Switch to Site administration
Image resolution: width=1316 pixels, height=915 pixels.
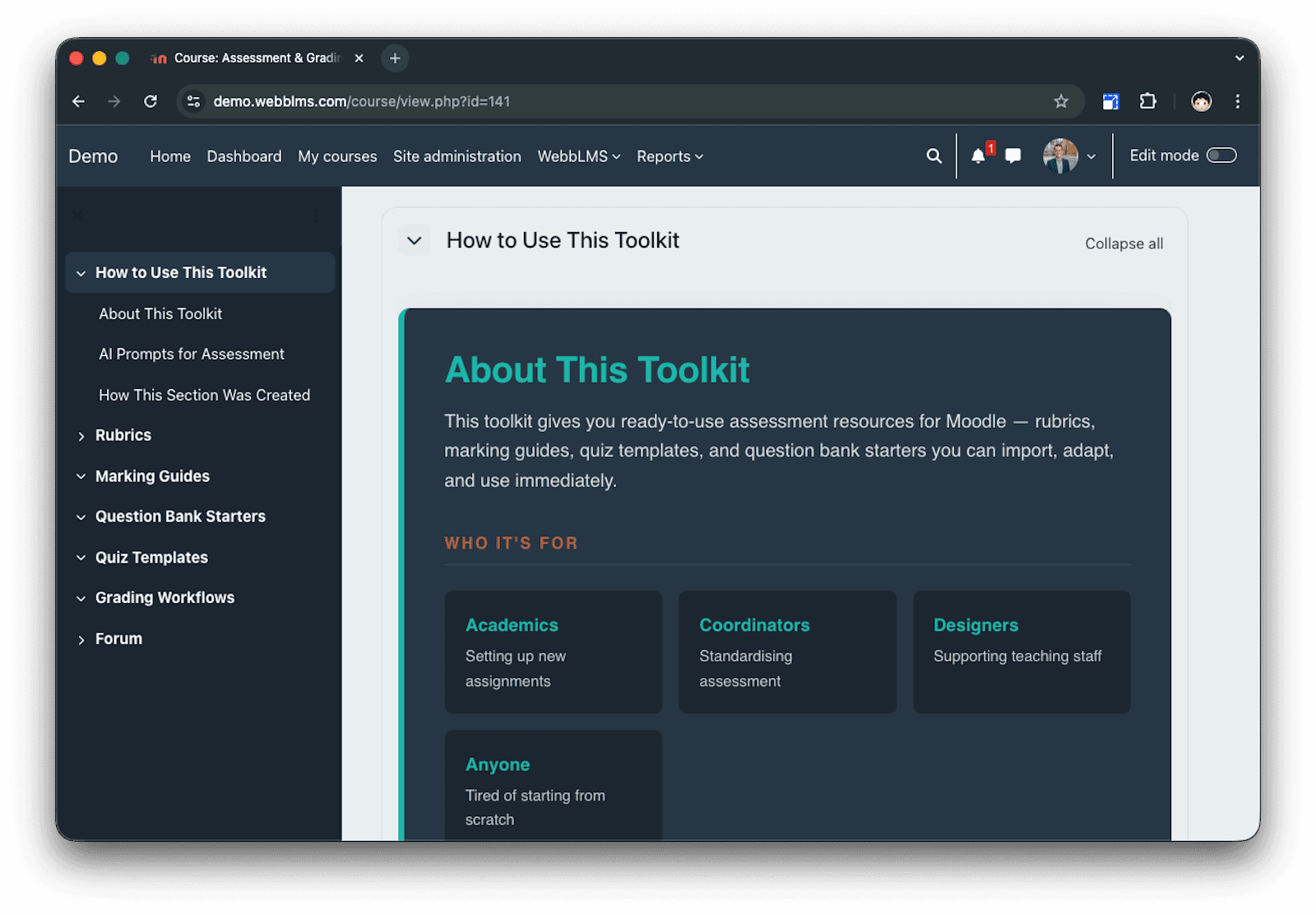pos(457,156)
